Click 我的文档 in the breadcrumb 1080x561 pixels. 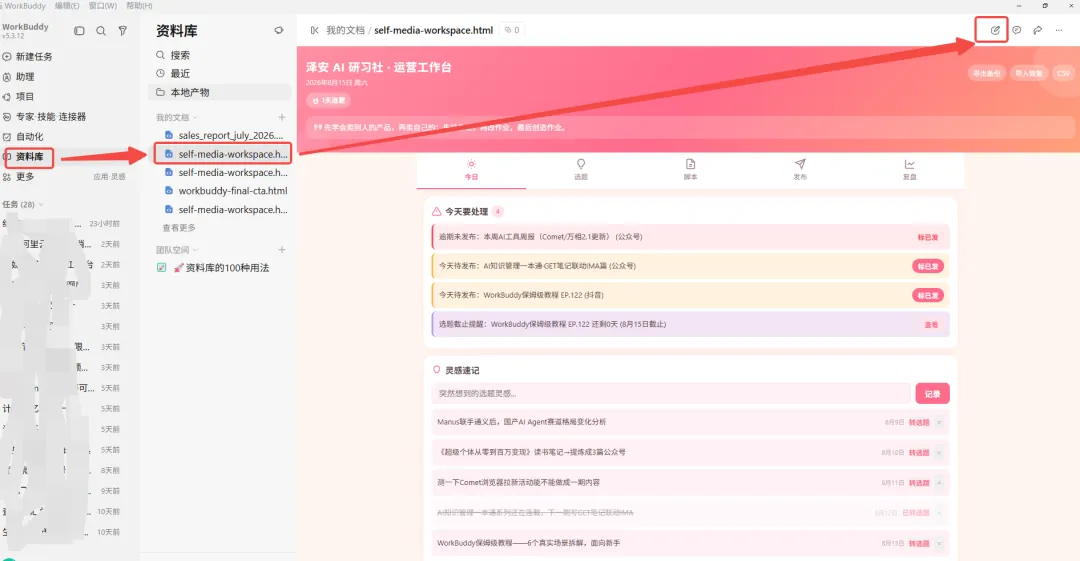tap(345, 30)
